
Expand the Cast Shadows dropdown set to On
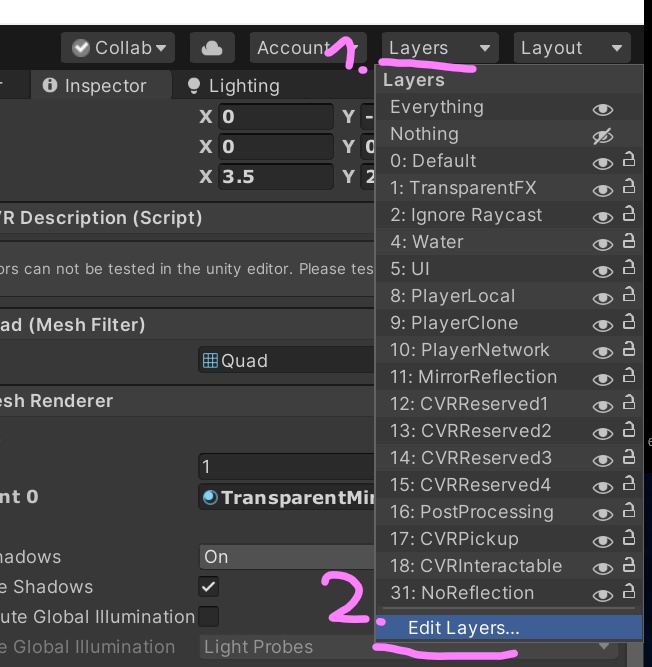(x=286, y=557)
